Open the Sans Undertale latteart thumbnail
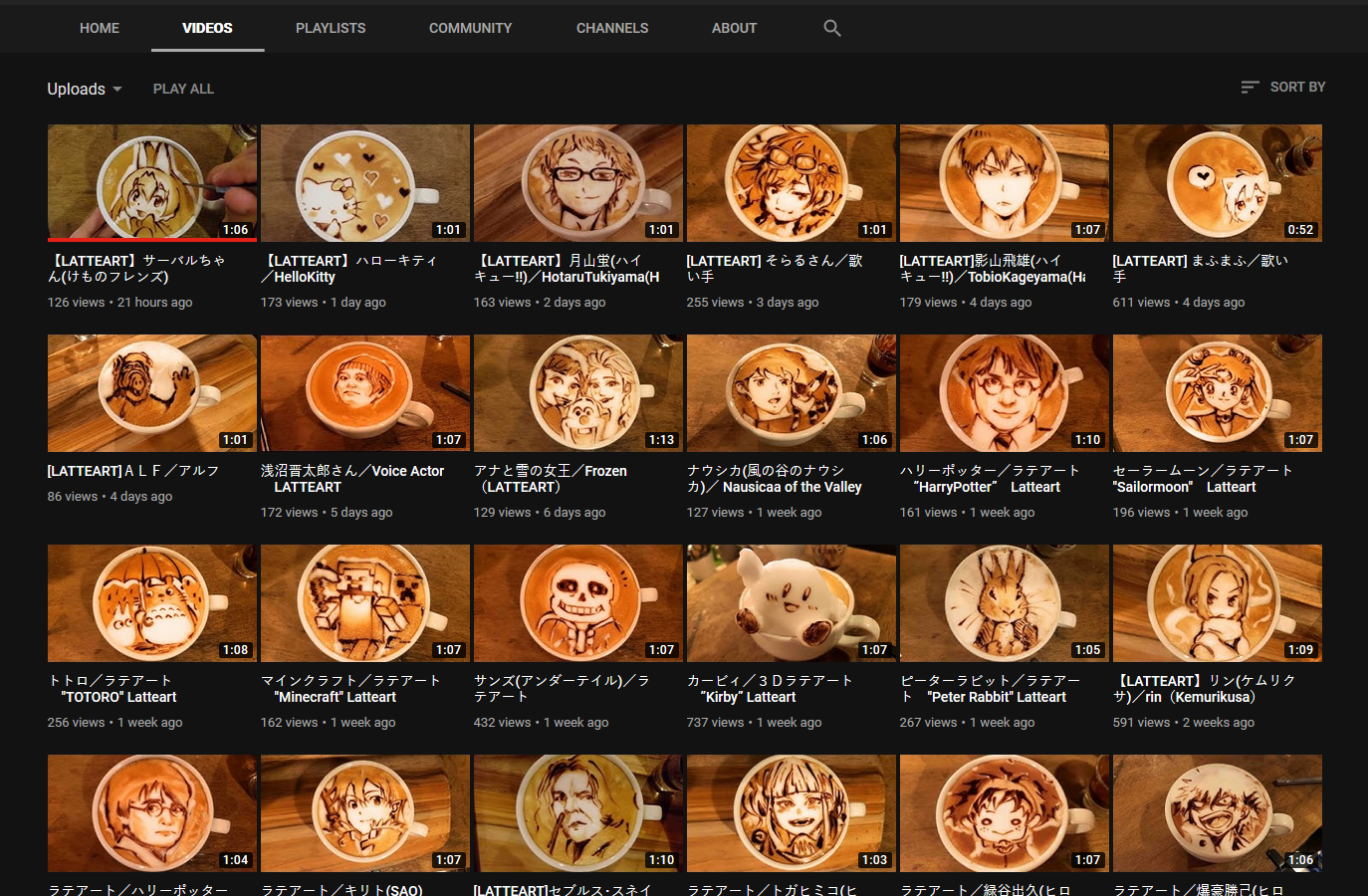This screenshot has width=1368, height=896. (x=577, y=603)
